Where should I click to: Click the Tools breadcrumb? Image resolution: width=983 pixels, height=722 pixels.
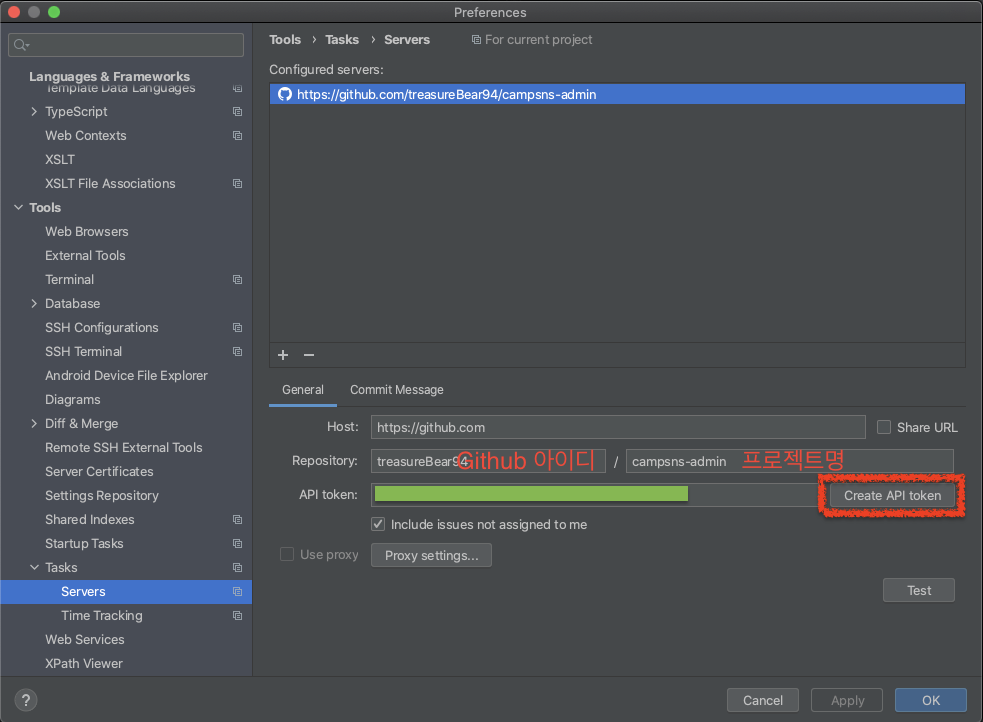(x=285, y=39)
